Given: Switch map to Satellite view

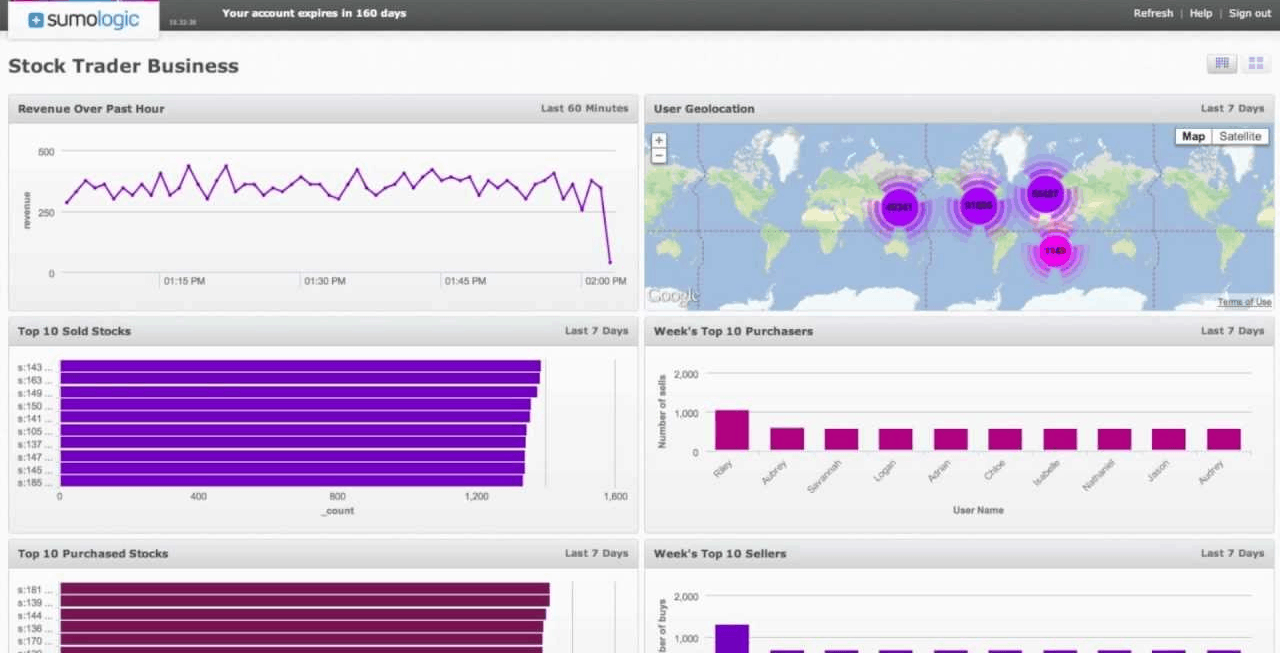Looking at the screenshot, I should (x=1240, y=136).
